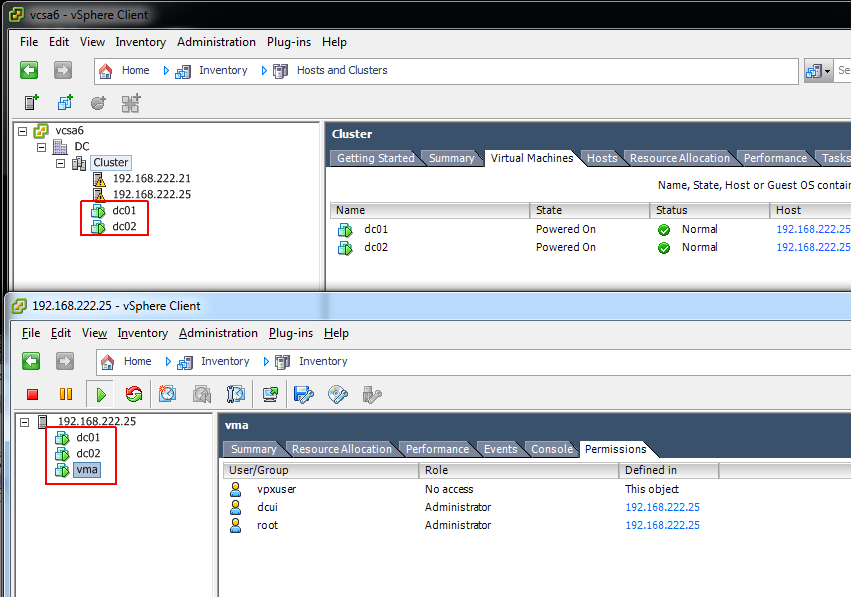The height and width of the screenshot is (597, 851).
Task: Open the cluster Performance tab
Action: click(x=775, y=158)
